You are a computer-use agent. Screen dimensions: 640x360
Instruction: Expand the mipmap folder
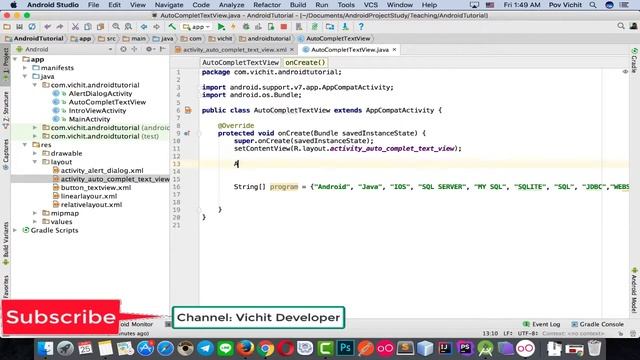[35, 213]
